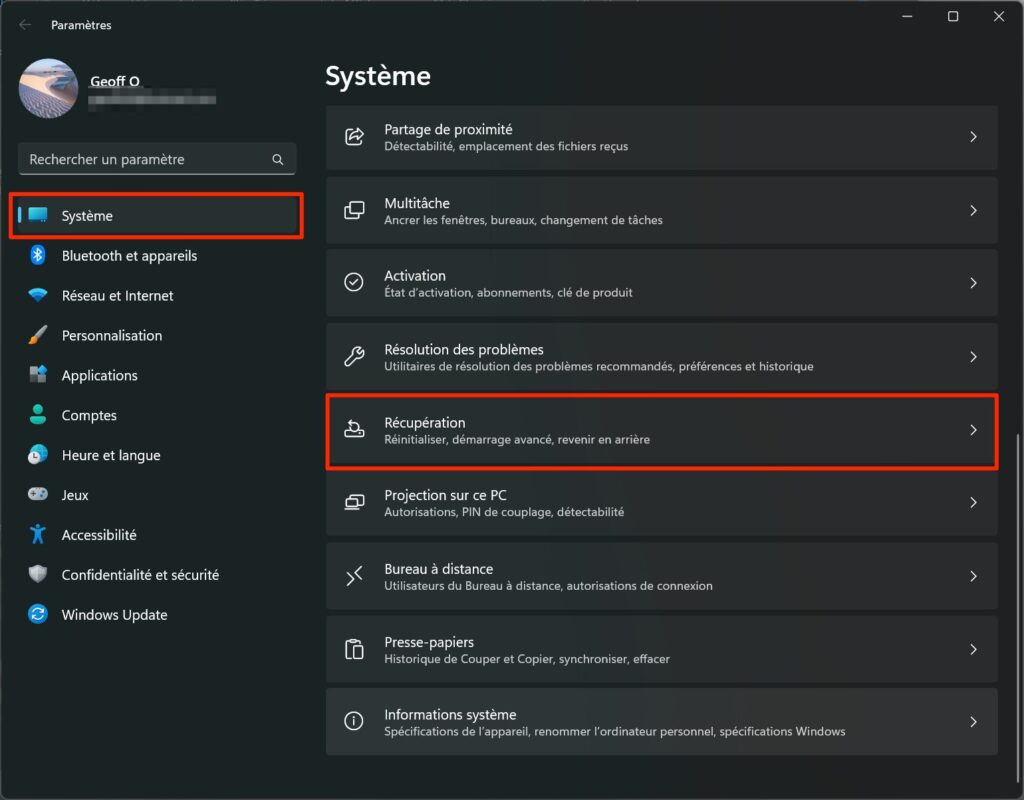The width and height of the screenshot is (1024, 800).
Task: Click the search magnifier icon
Action: click(x=278, y=160)
